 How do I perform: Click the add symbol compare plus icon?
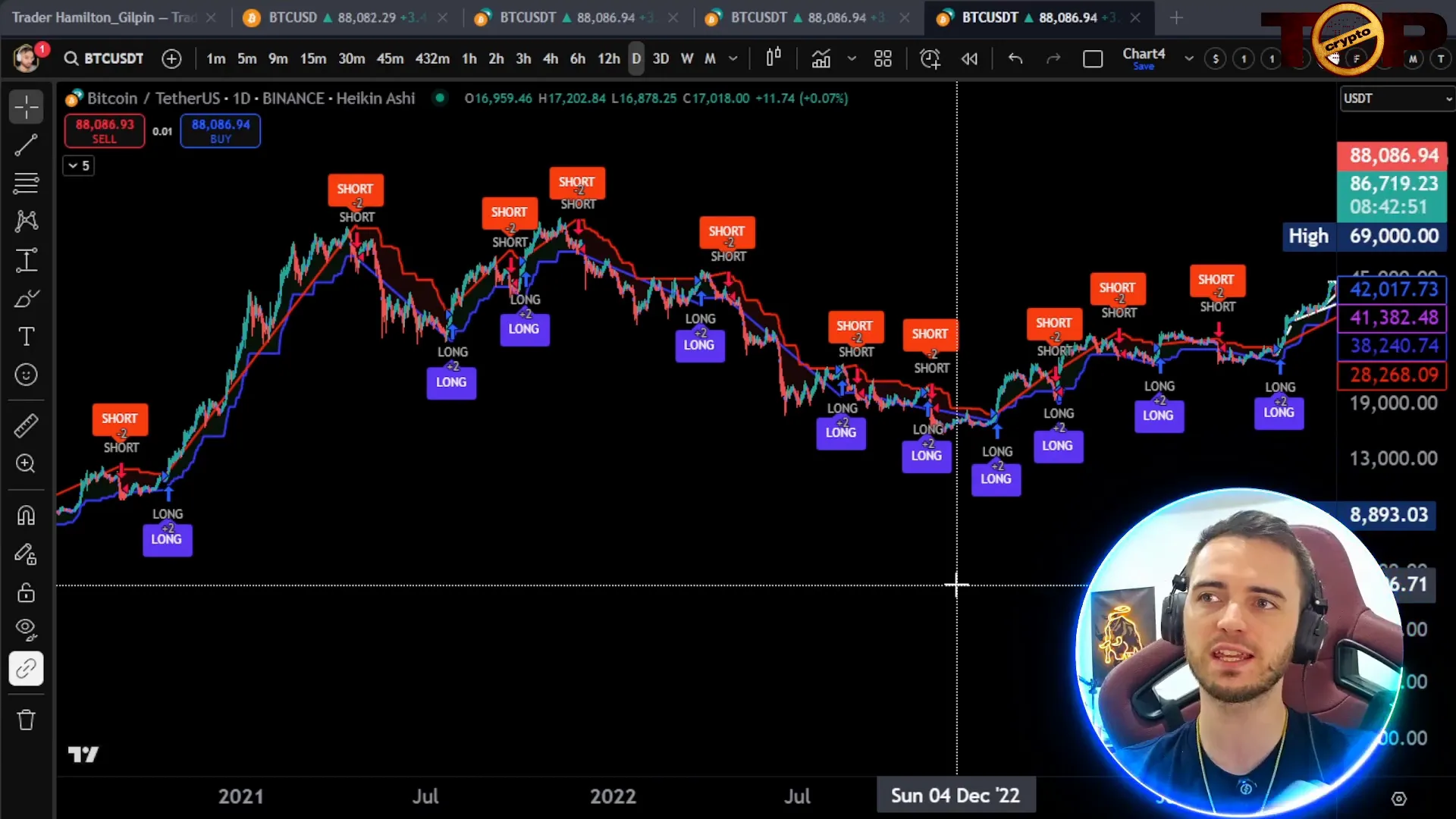[x=171, y=58]
